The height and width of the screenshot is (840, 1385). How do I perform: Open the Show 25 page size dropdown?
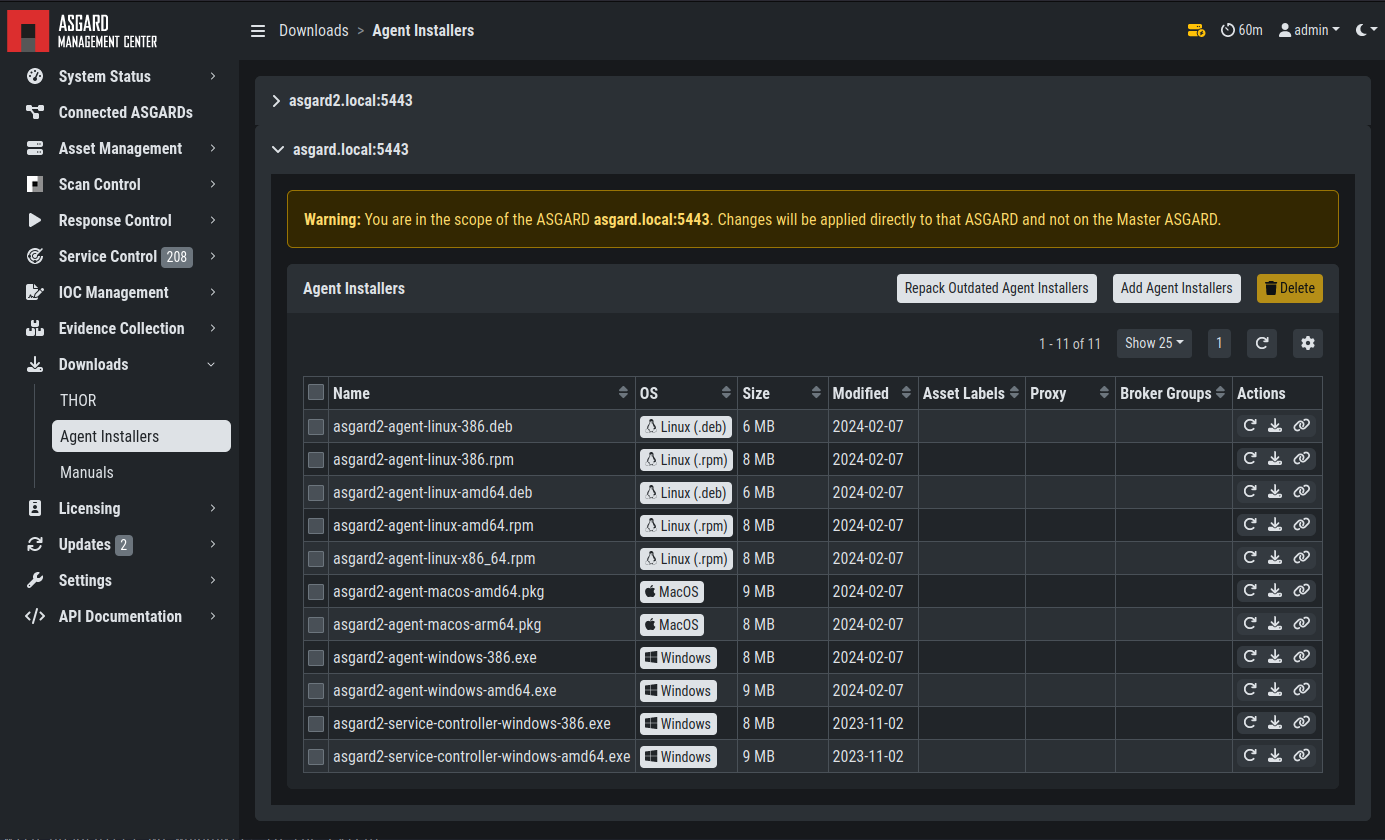point(1154,343)
